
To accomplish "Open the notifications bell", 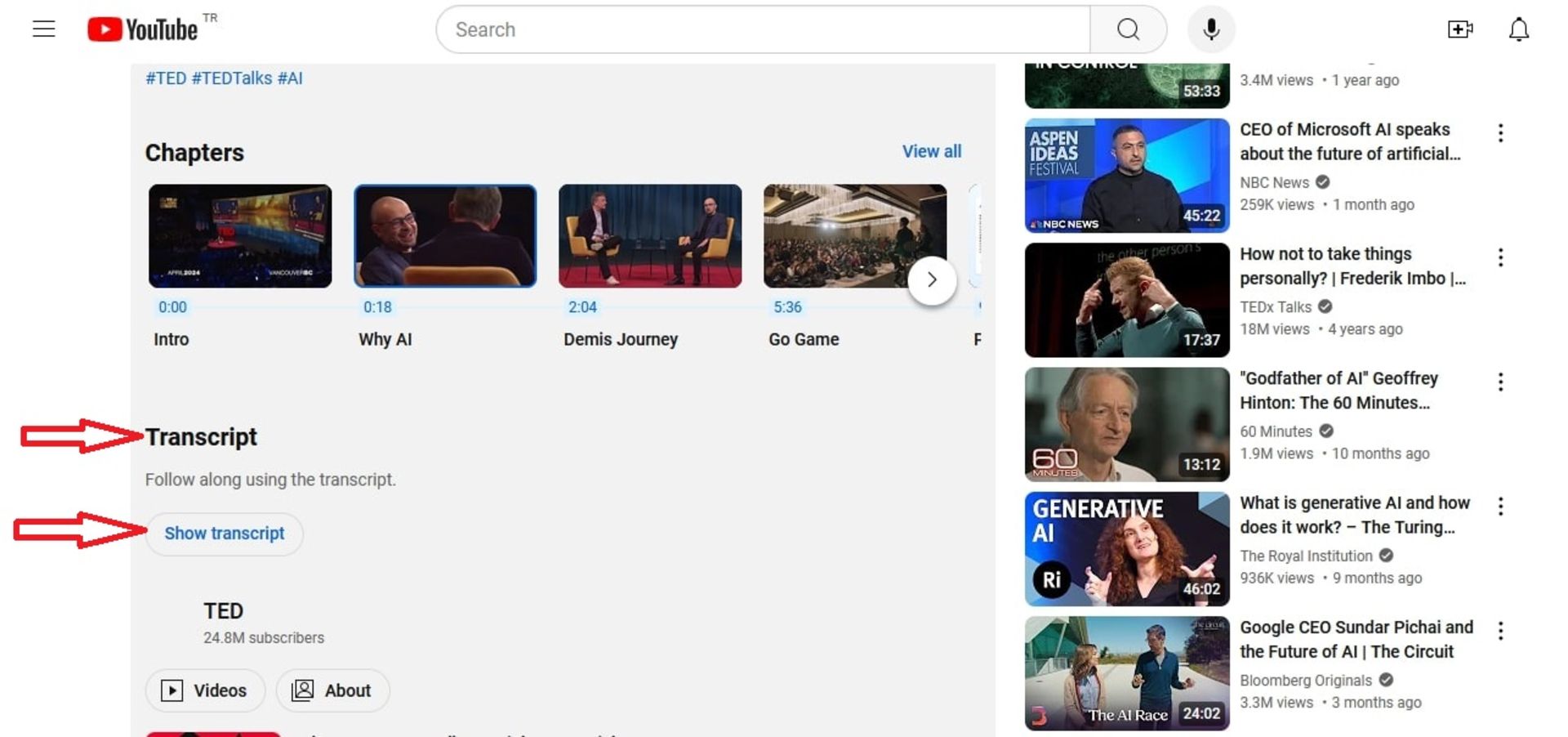I will coord(1518,29).
